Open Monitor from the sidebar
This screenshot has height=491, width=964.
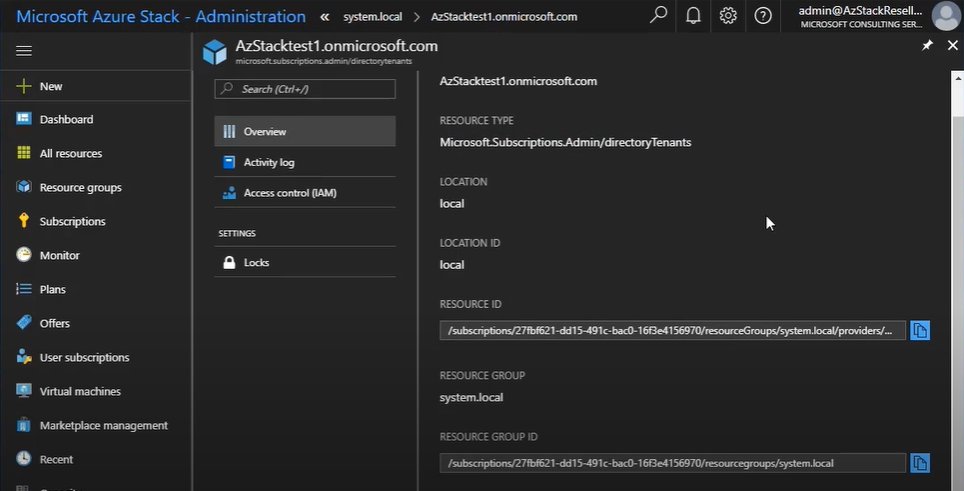coord(60,255)
